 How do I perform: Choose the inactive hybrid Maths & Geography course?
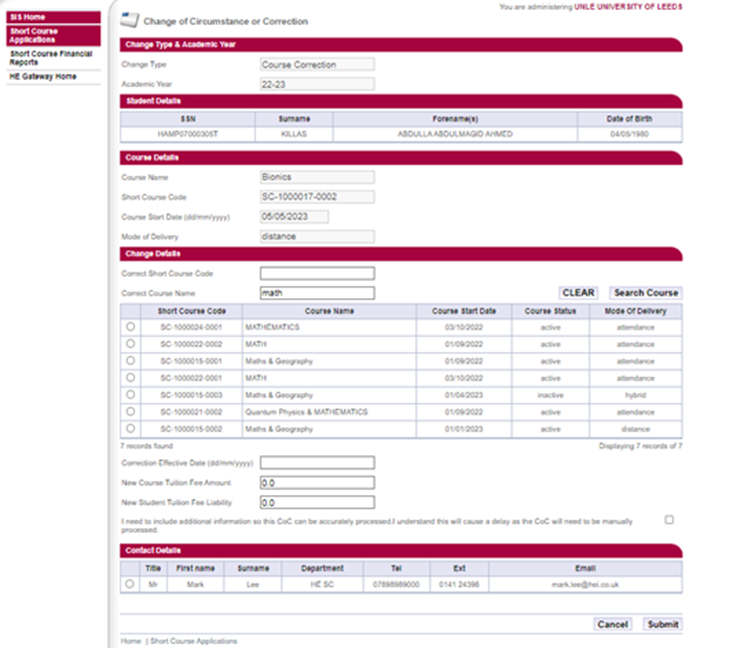point(129,395)
